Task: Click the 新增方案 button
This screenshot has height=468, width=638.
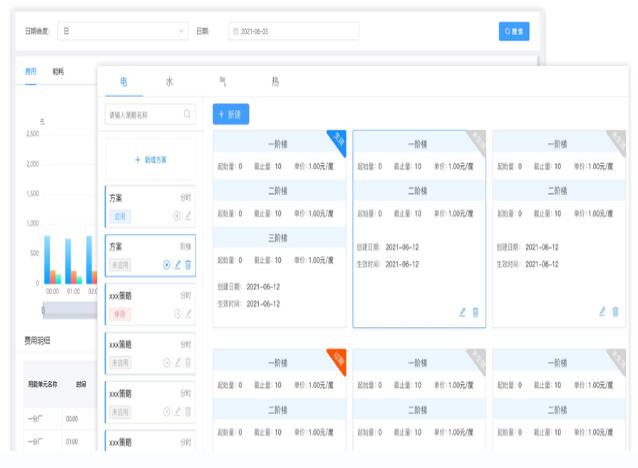Action: click(150, 160)
